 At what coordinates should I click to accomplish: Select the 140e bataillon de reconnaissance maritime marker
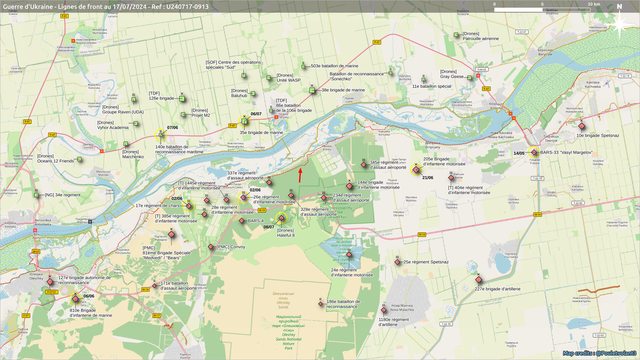(x=161, y=134)
